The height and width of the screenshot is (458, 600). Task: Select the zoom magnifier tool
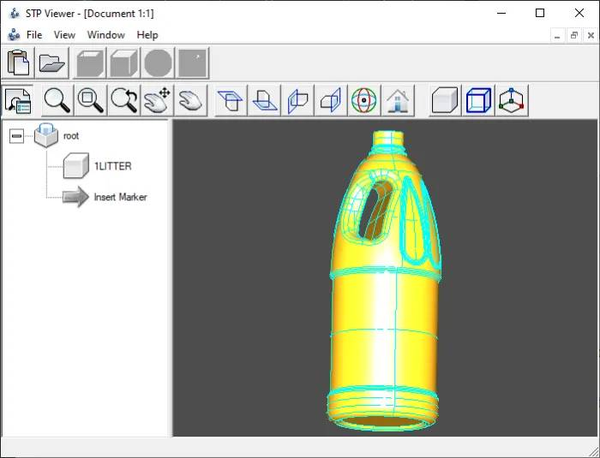(57, 101)
